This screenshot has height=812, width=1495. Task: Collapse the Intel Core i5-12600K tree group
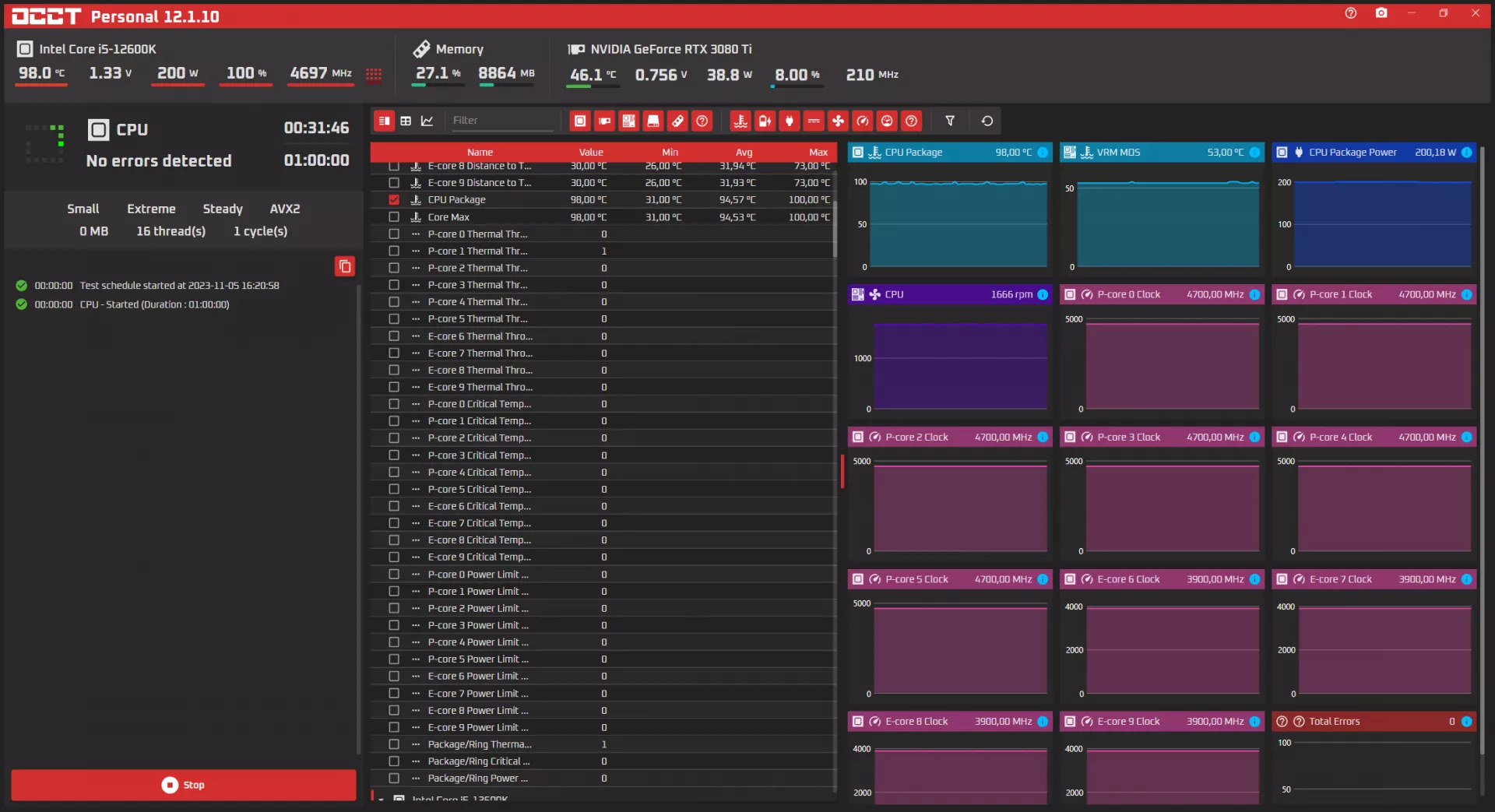tap(382, 800)
